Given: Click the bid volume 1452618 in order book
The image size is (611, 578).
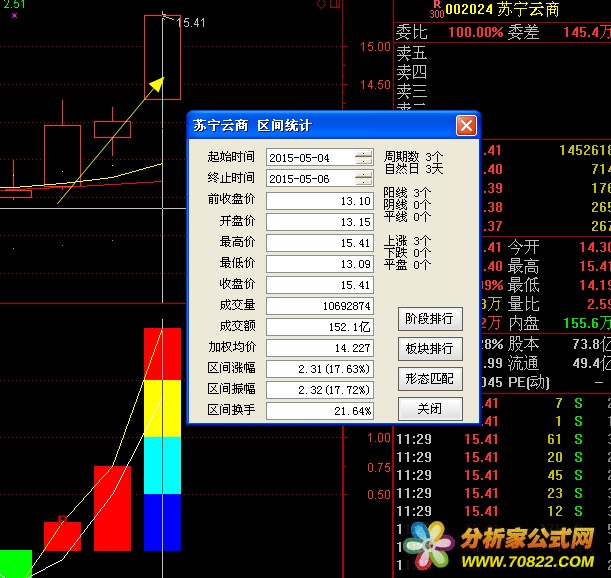Looking at the screenshot, I should [585, 150].
